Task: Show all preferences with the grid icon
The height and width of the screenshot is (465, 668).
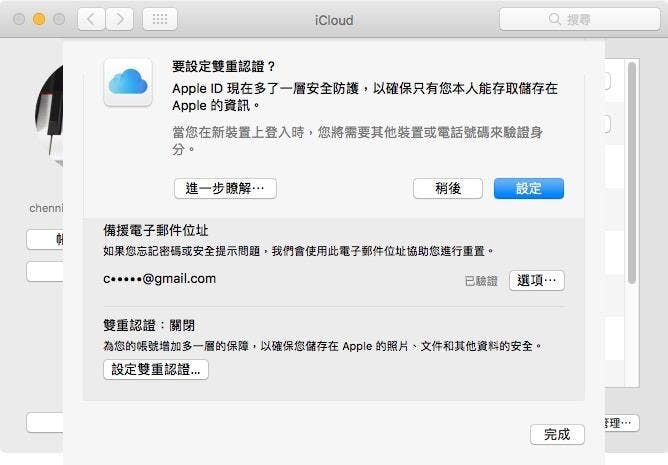Action: click(161, 19)
